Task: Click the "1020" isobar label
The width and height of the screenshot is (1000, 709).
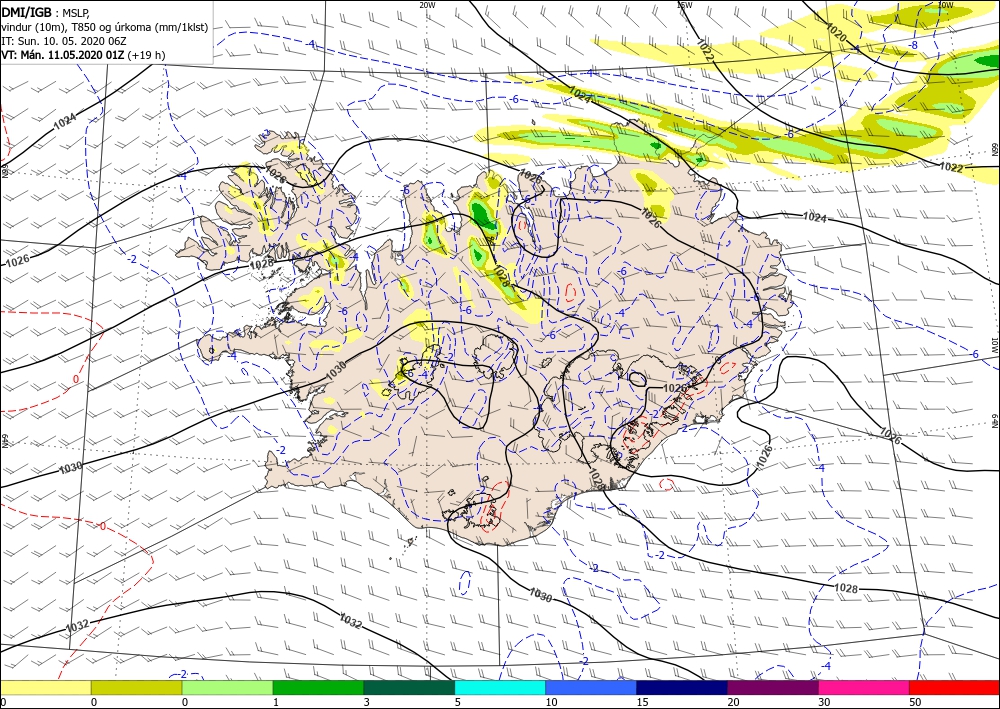Action: 835,33
